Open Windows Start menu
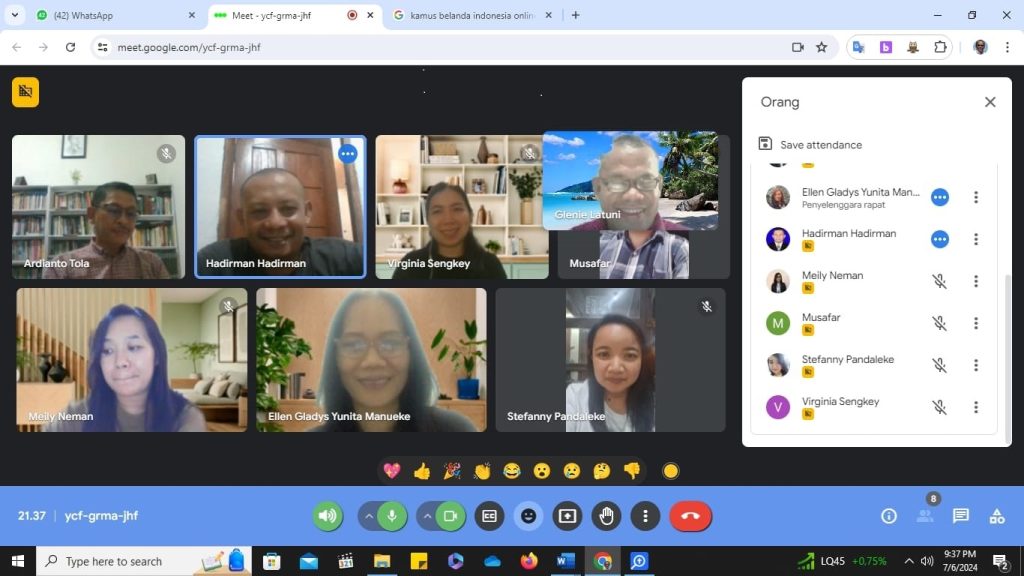 pyautogui.click(x=18, y=561)
